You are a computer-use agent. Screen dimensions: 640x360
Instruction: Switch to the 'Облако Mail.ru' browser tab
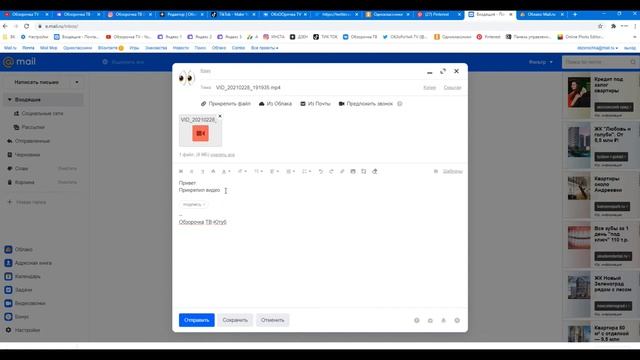(x=542, y=14)
